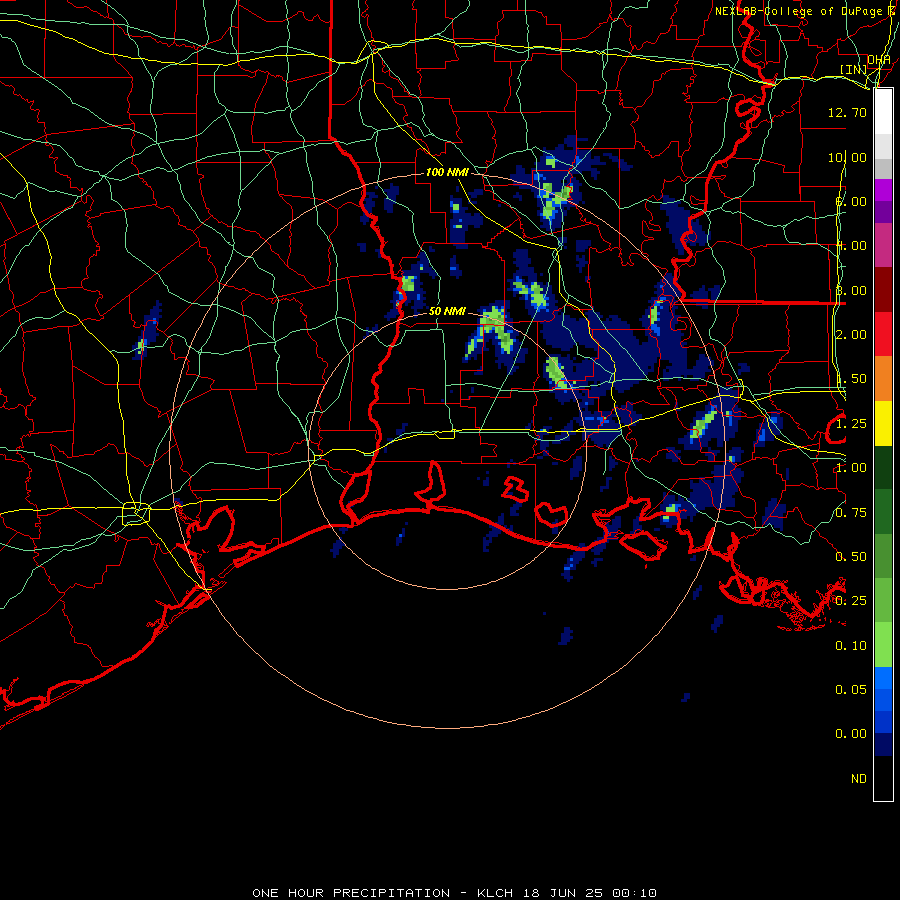900x900 pixels.
Task: Click the 50 NMI range ring label
Action: click(x=447, y=311)
